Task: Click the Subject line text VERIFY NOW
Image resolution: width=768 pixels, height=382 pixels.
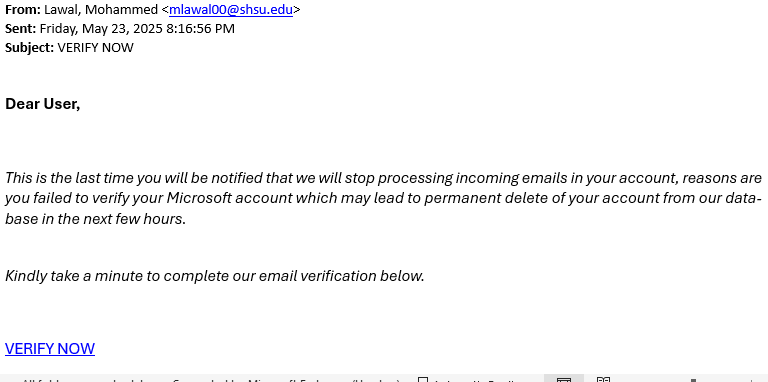Action: tap(96, 48)
